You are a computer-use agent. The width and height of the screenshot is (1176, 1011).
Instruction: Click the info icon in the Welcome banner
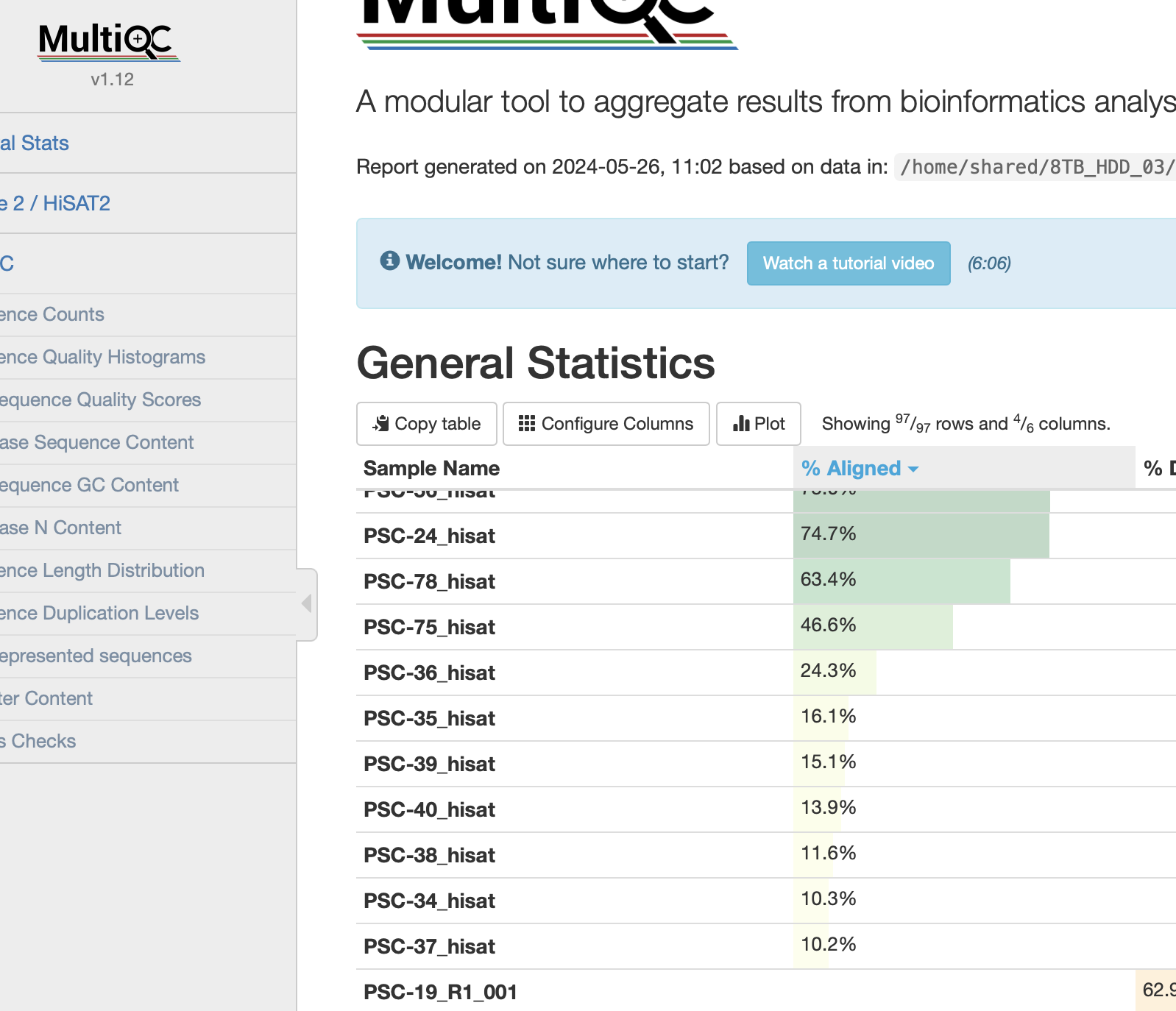pyautogui.click(x=390, y=260)
